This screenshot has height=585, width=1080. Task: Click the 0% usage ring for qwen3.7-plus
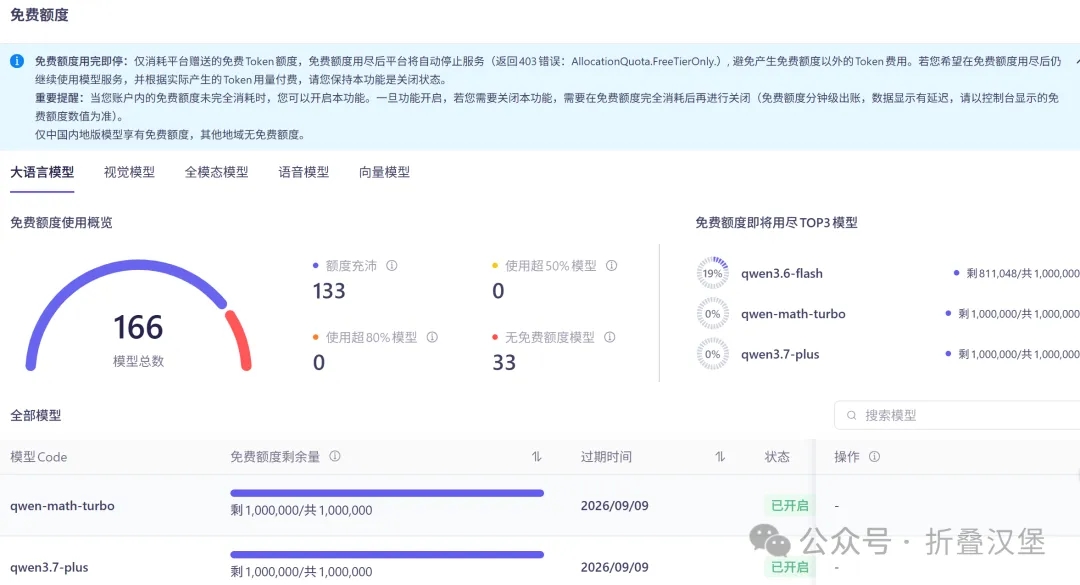[x=712, y=354]
